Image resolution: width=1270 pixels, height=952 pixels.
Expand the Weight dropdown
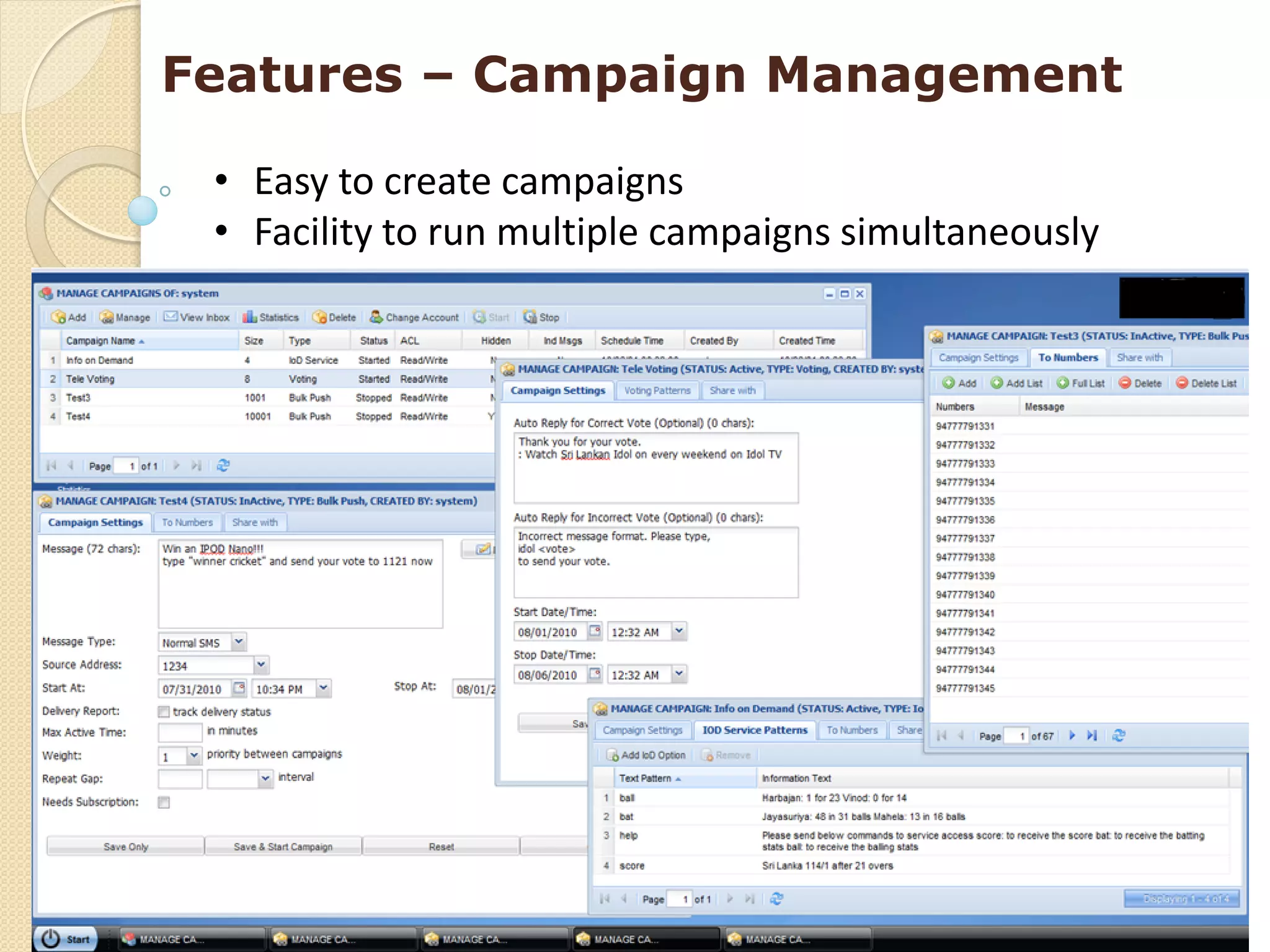(194, 755)
